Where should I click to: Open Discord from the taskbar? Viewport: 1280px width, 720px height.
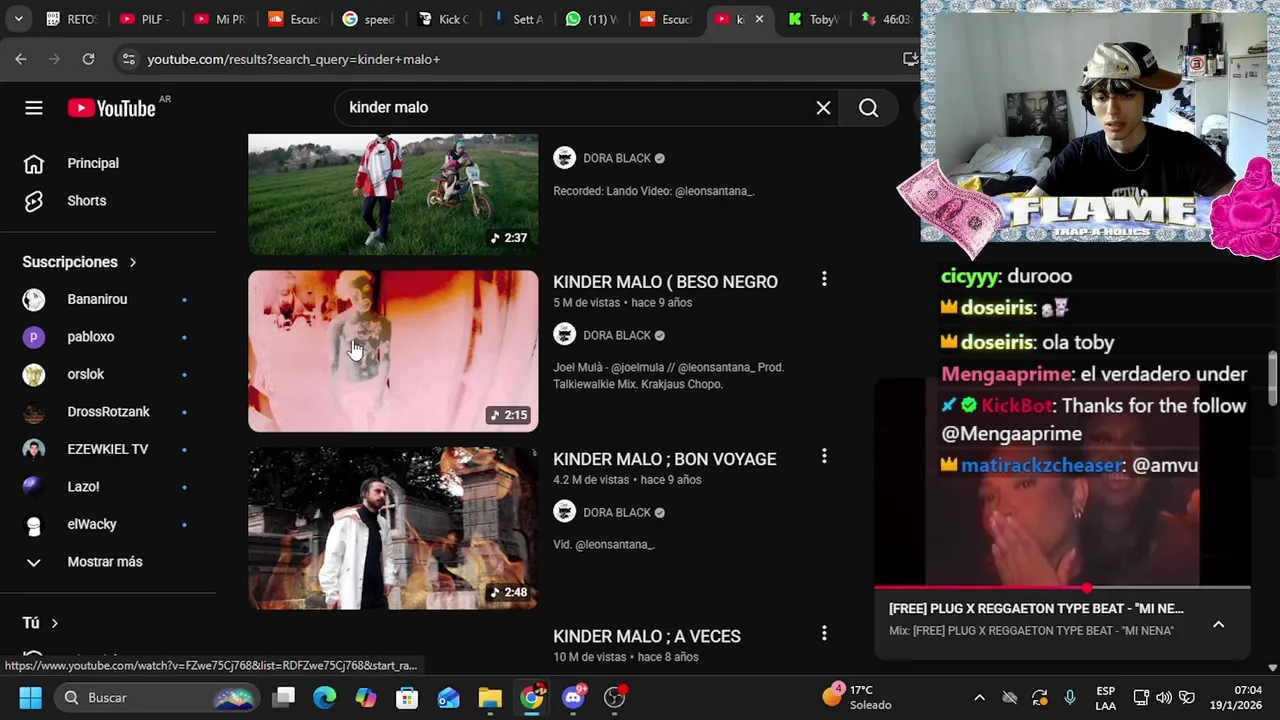pyautogui.click(x=573, y=697)
